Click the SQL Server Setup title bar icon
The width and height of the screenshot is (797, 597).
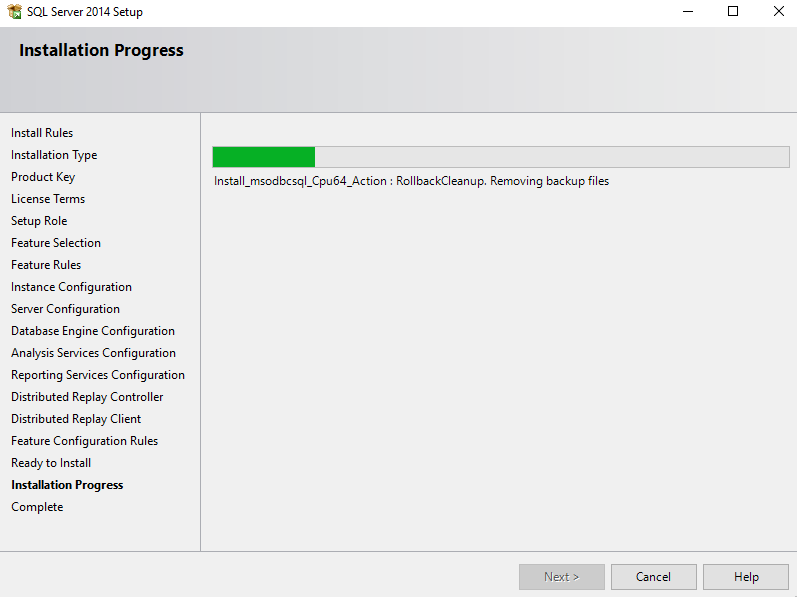pyautogui.click(x=14, y=11)
